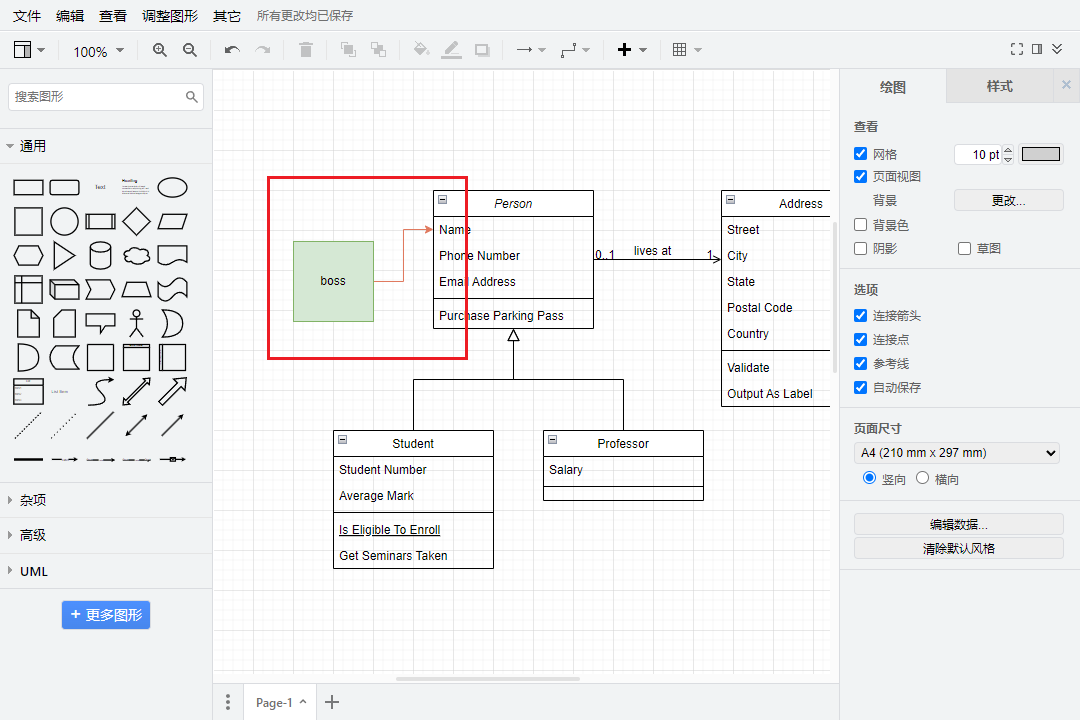Image resolution: width=1080 pixels, height=720 pixels.
Task: Select the cylinder shape in the palette
Action: 100,255
